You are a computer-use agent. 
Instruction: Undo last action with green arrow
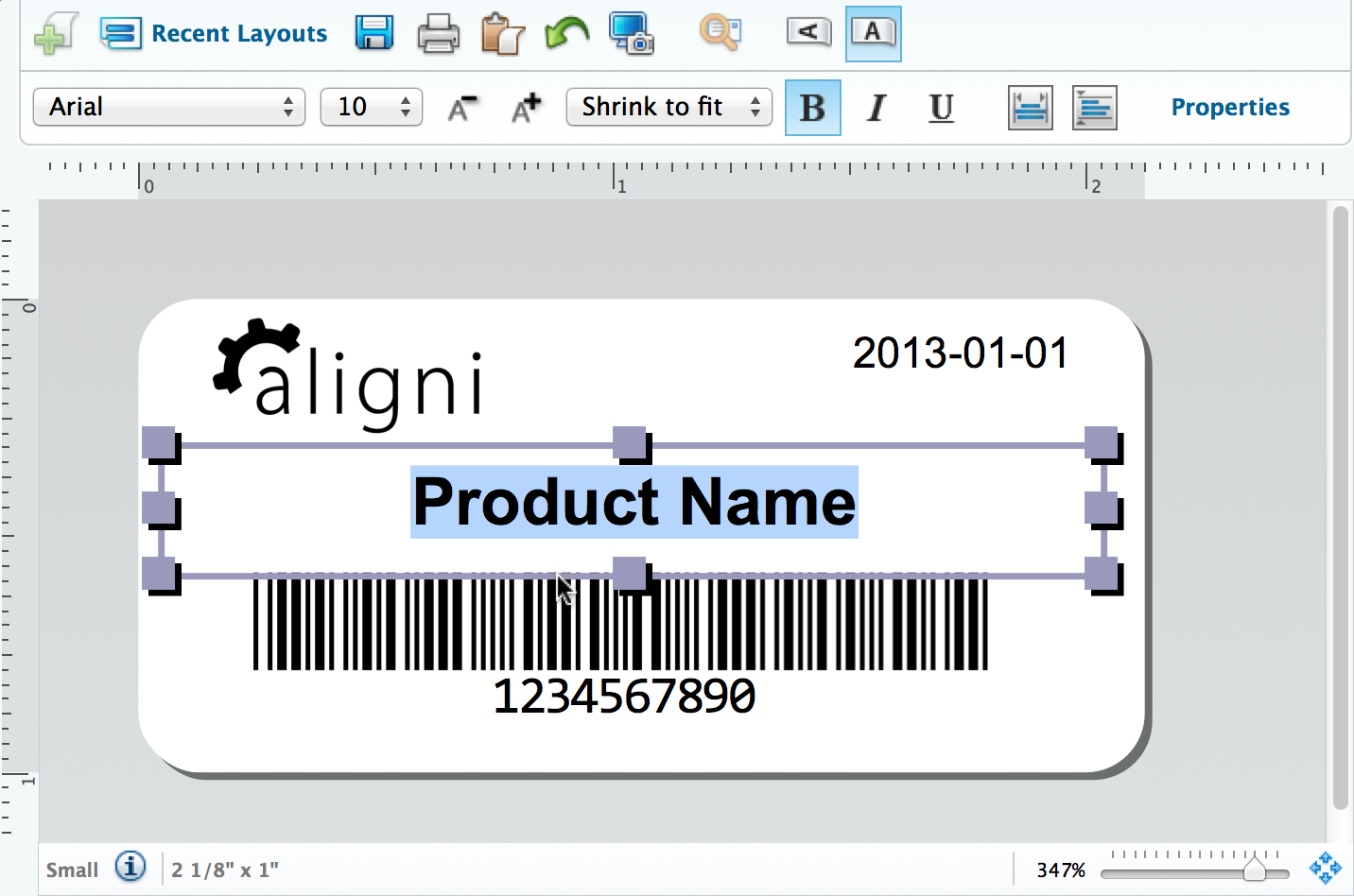coord(566,34)
